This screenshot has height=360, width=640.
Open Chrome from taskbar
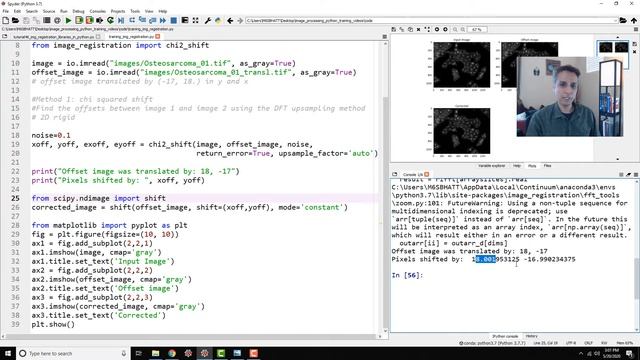[172, 353]
